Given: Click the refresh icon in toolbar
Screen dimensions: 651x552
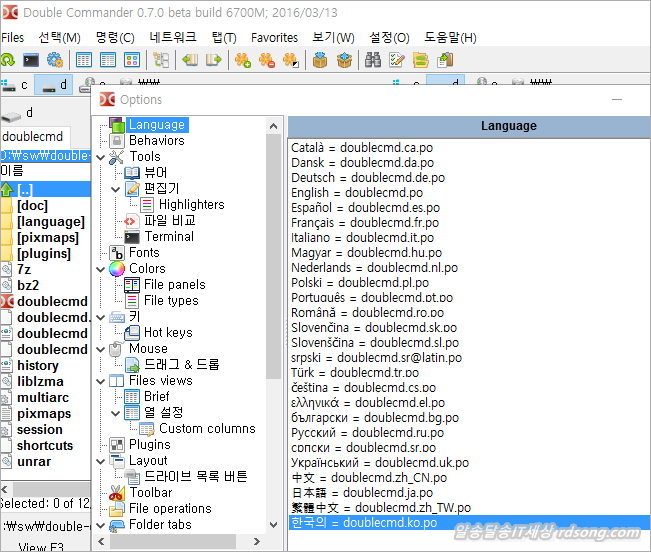Looking at the screenshot, I should coord(7,61).
